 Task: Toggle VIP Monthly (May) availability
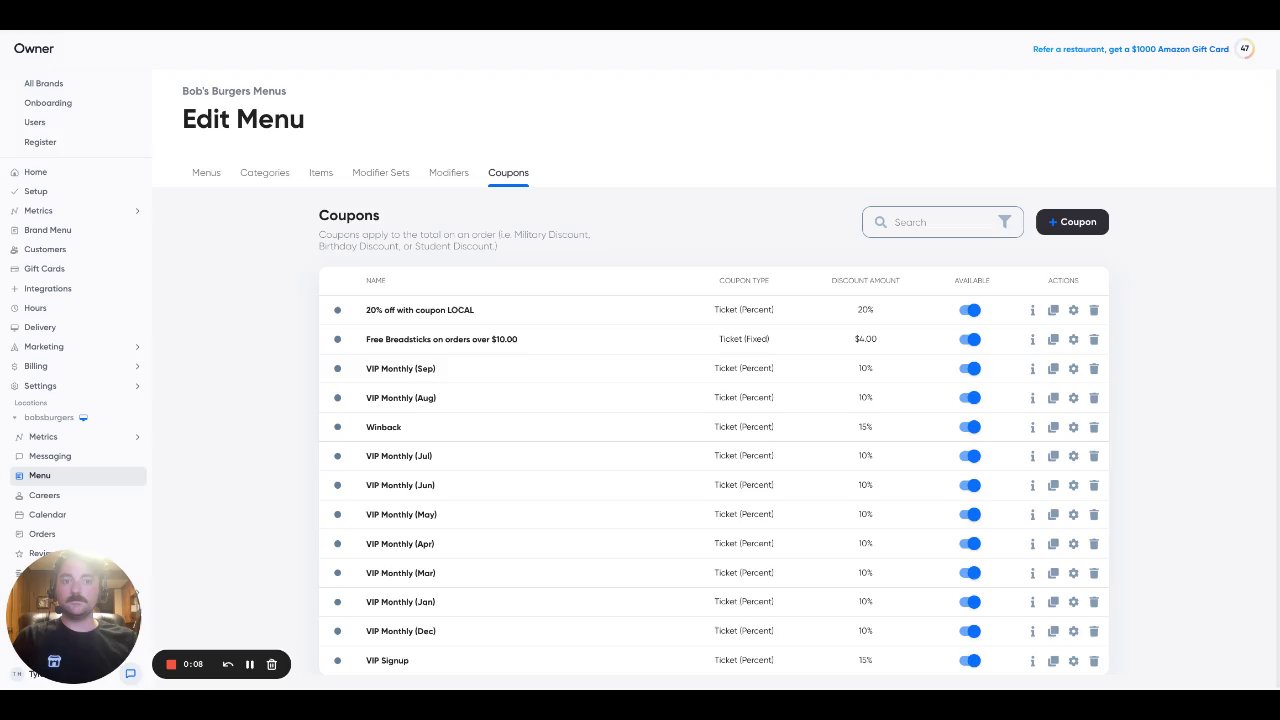click(x=970, y=514)
